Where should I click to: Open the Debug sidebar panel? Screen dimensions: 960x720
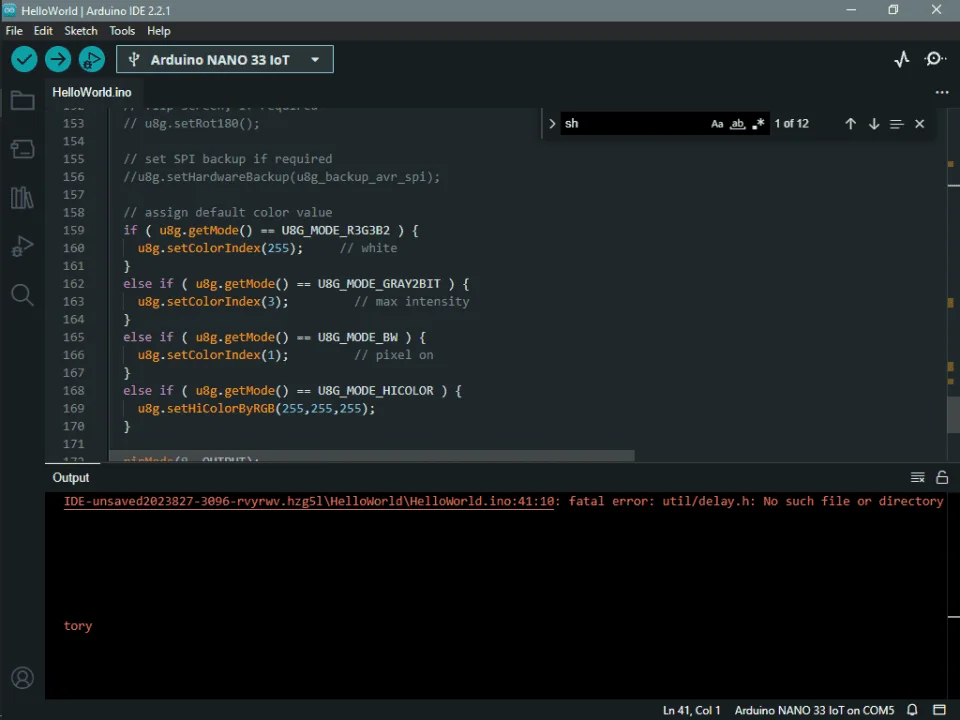(23, 246)
